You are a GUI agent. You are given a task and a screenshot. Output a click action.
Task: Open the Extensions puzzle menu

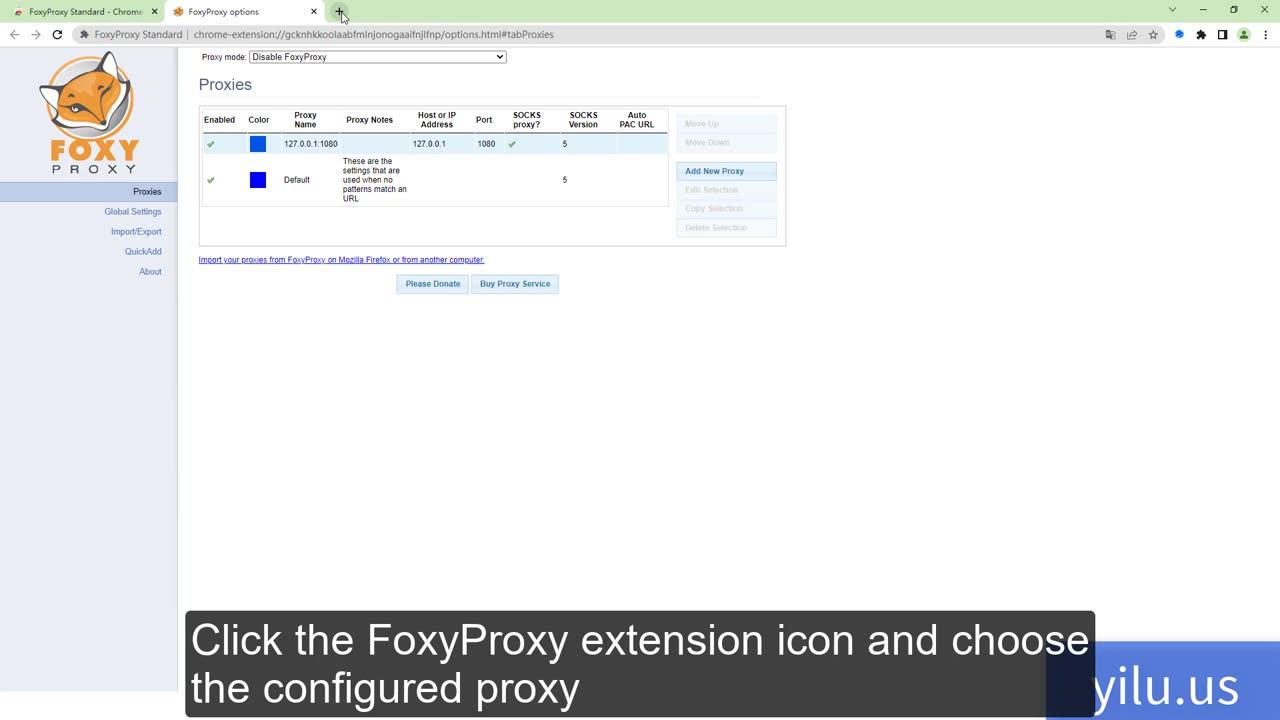pyautogui.click(x=1201, y=34)
